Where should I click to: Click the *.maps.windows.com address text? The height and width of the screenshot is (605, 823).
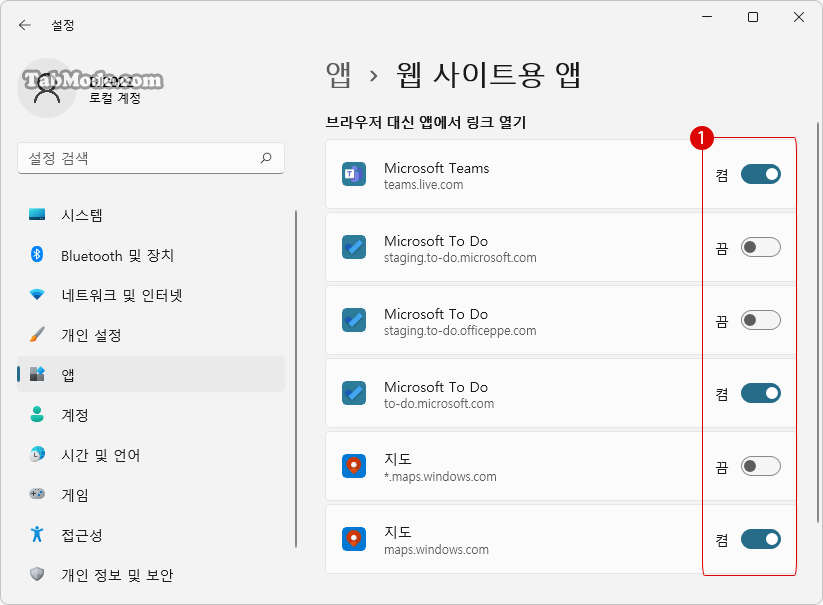point(440,476)
